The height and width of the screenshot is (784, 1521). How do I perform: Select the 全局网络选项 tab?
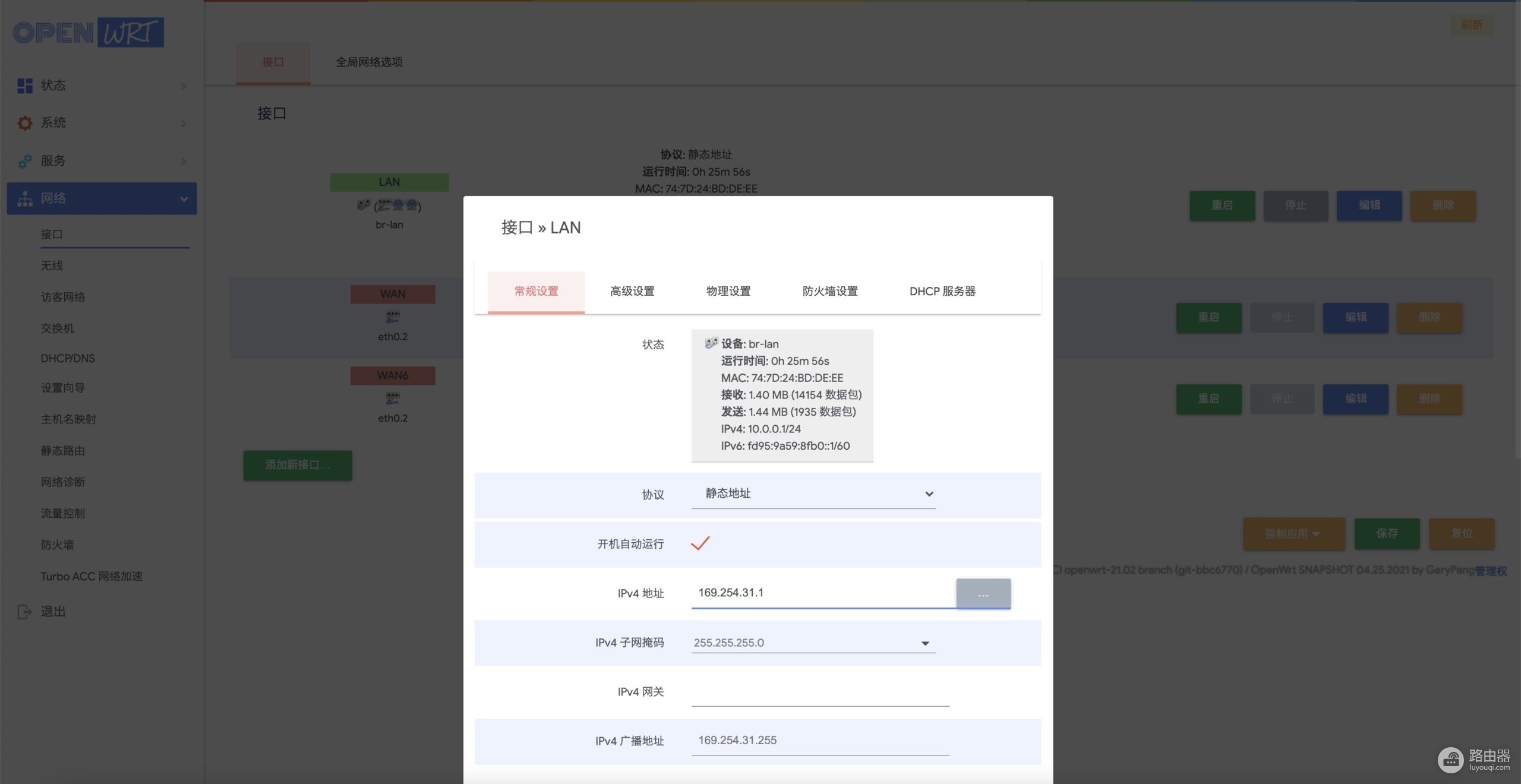[x=369, y=62]
